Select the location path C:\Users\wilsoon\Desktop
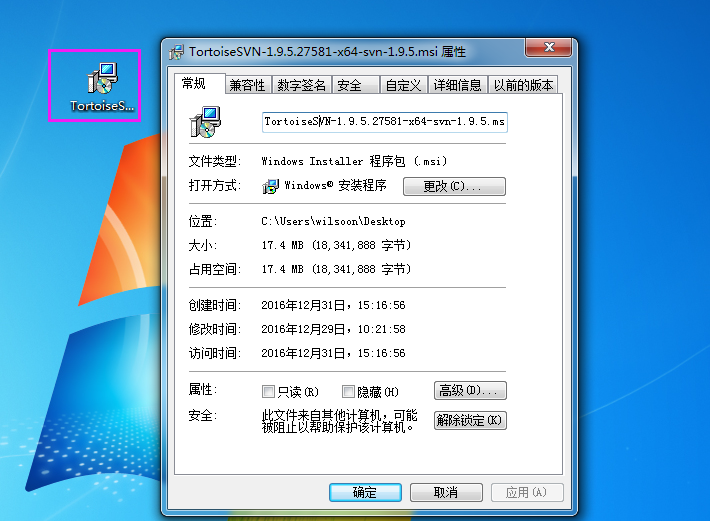 click(x=333, y=222)
